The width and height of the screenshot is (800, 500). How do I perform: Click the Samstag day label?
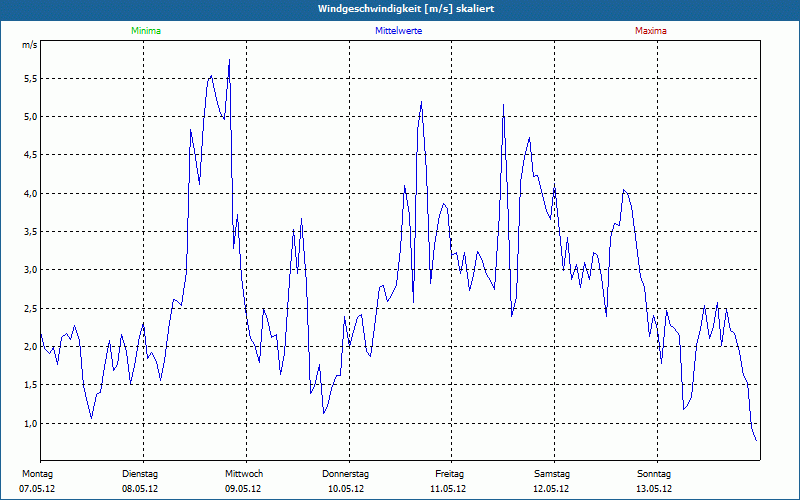tap(552, 474)
